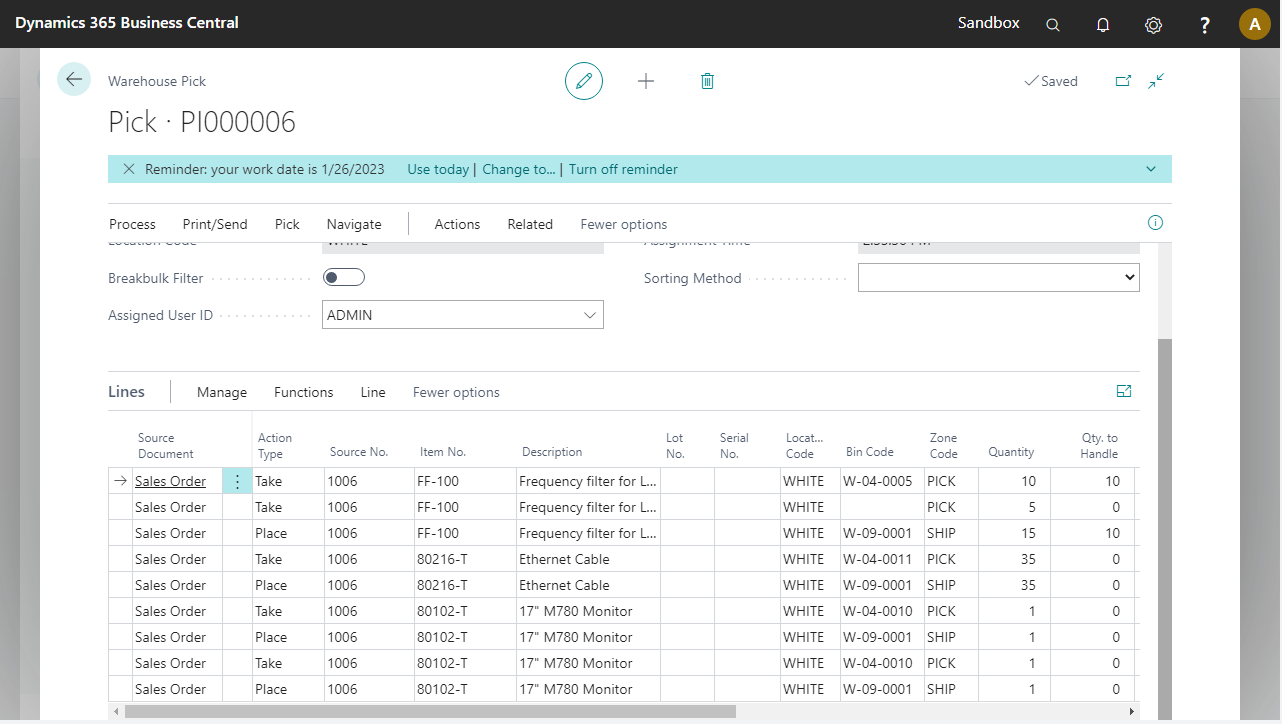Click the empty Bin Code cell of second row
1282x724 pixels.
click(882, 507)
